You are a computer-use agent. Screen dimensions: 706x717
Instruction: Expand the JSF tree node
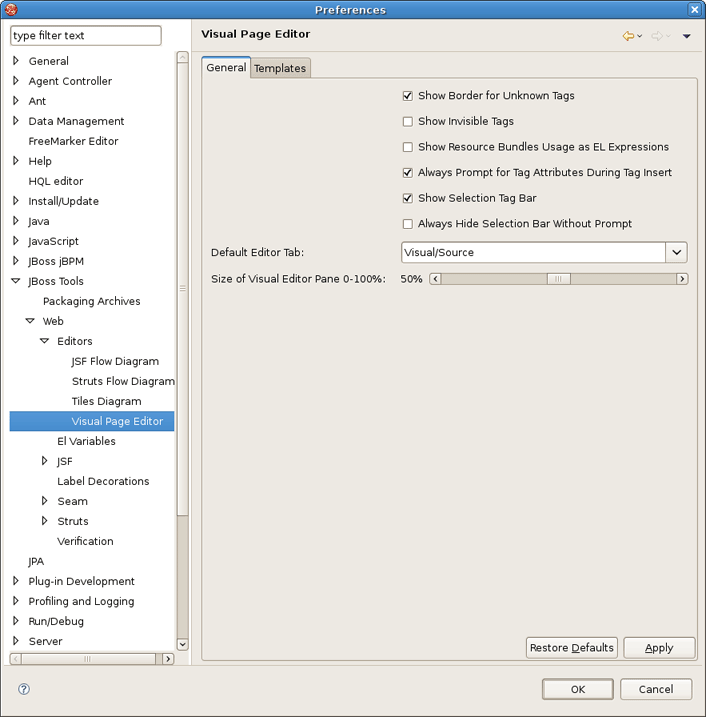45,461
